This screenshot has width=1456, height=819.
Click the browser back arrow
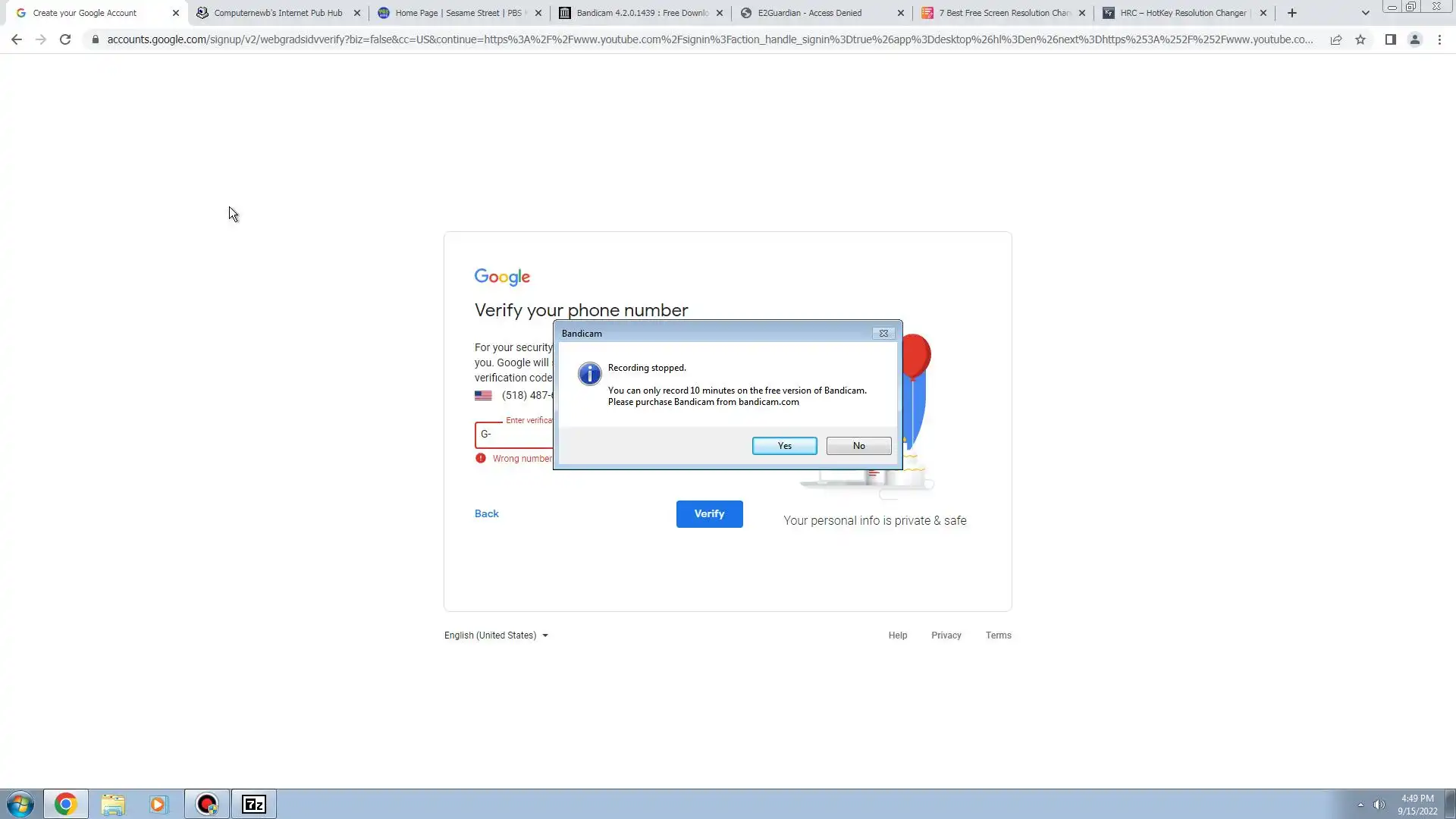point(17,39)
